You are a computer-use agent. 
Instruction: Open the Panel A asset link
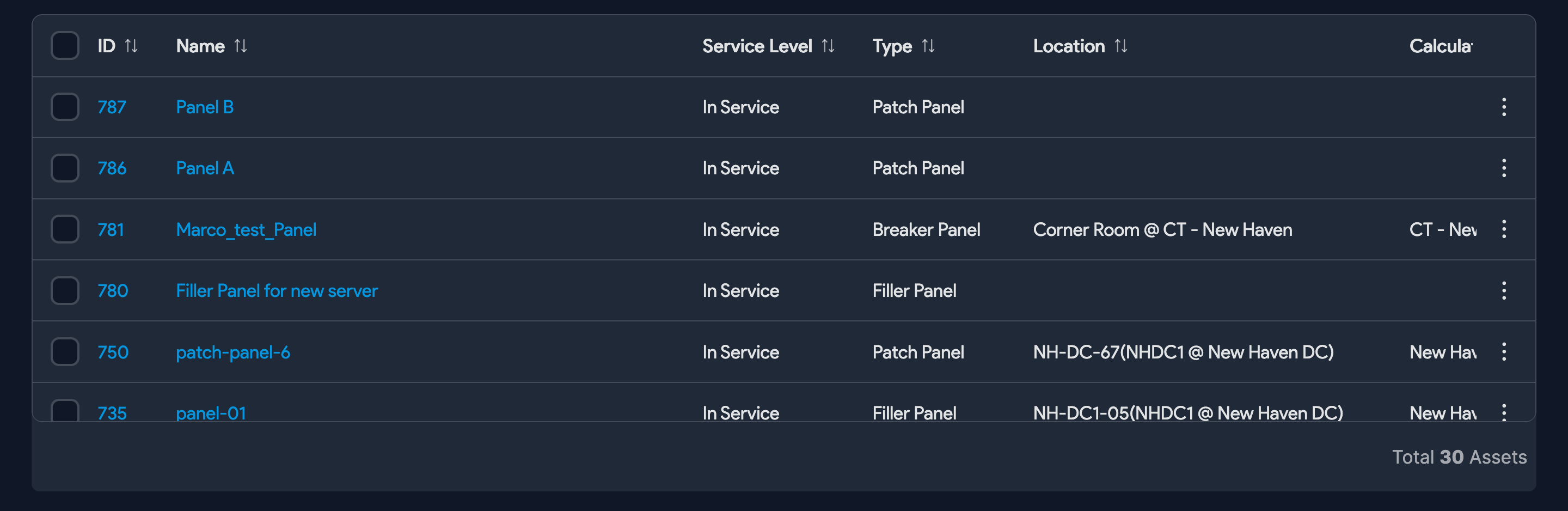pyautogui.click(x=205, y=168)
